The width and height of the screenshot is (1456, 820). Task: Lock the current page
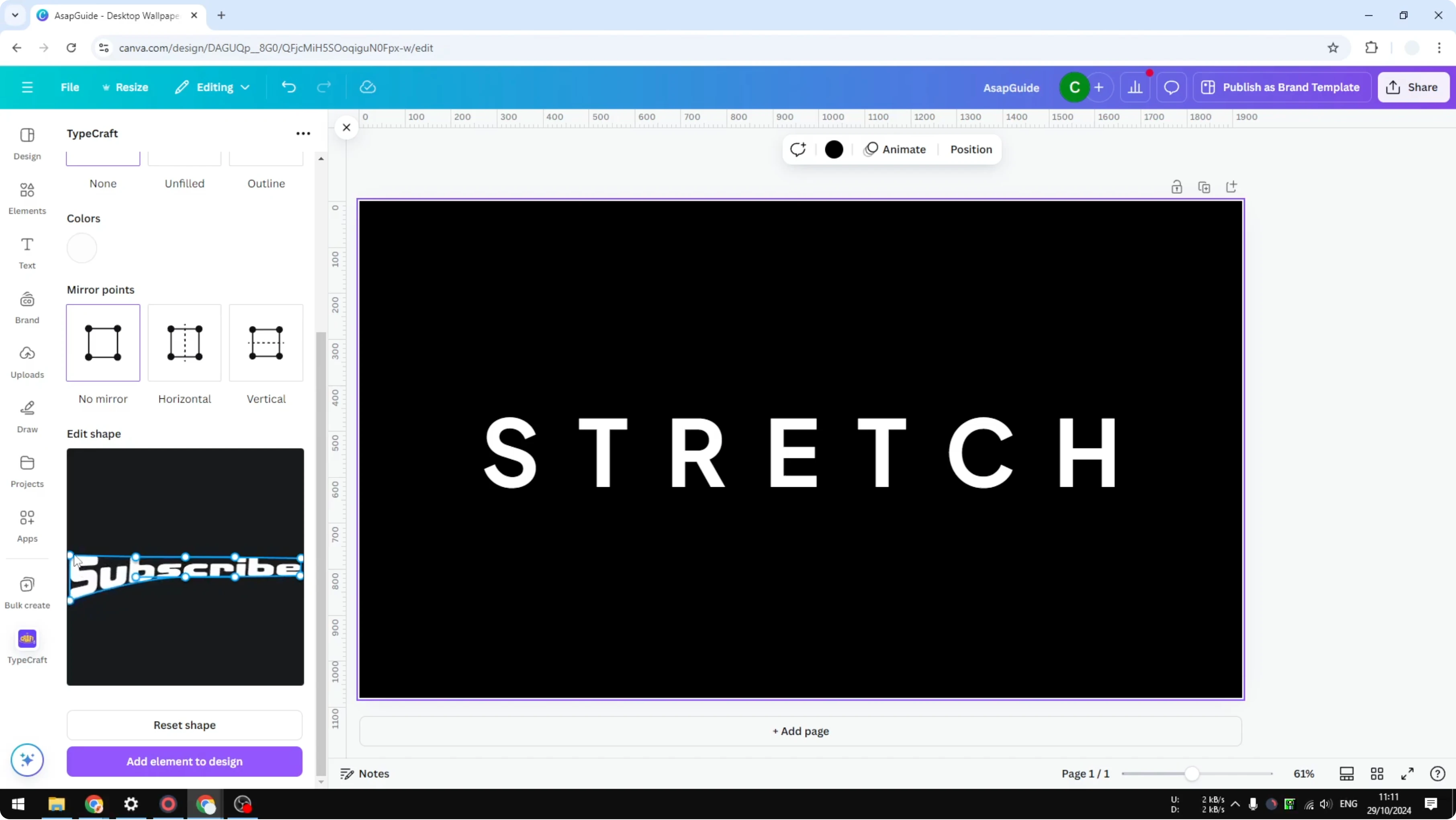click(x=1177, y=187)
